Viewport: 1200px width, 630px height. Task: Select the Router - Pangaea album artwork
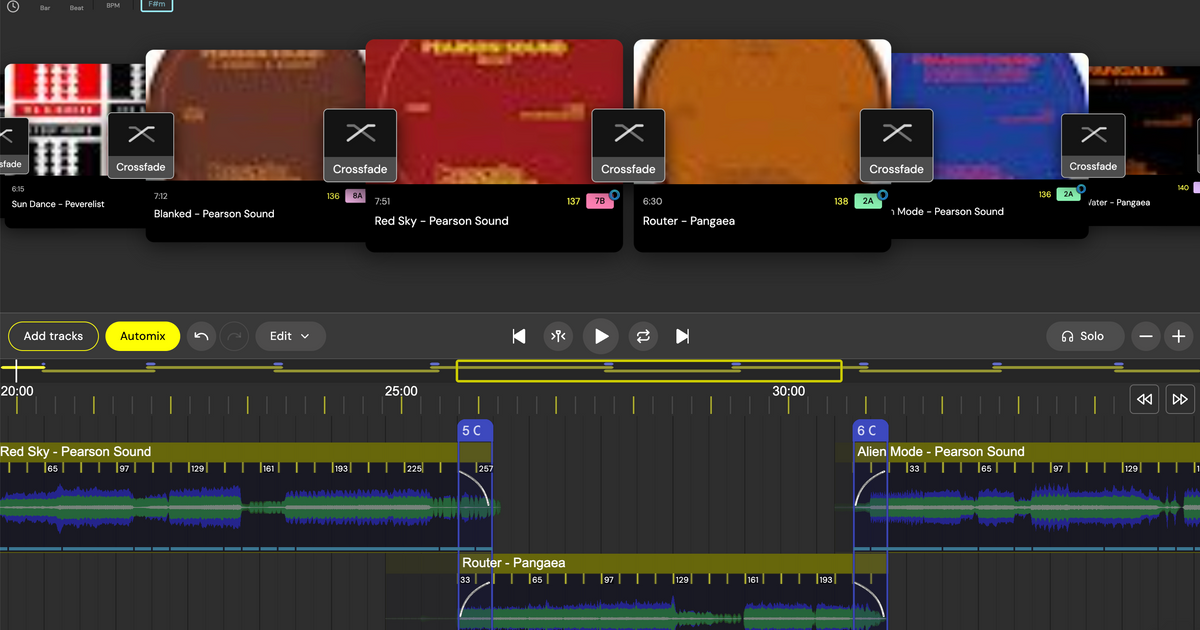[762, 110]
